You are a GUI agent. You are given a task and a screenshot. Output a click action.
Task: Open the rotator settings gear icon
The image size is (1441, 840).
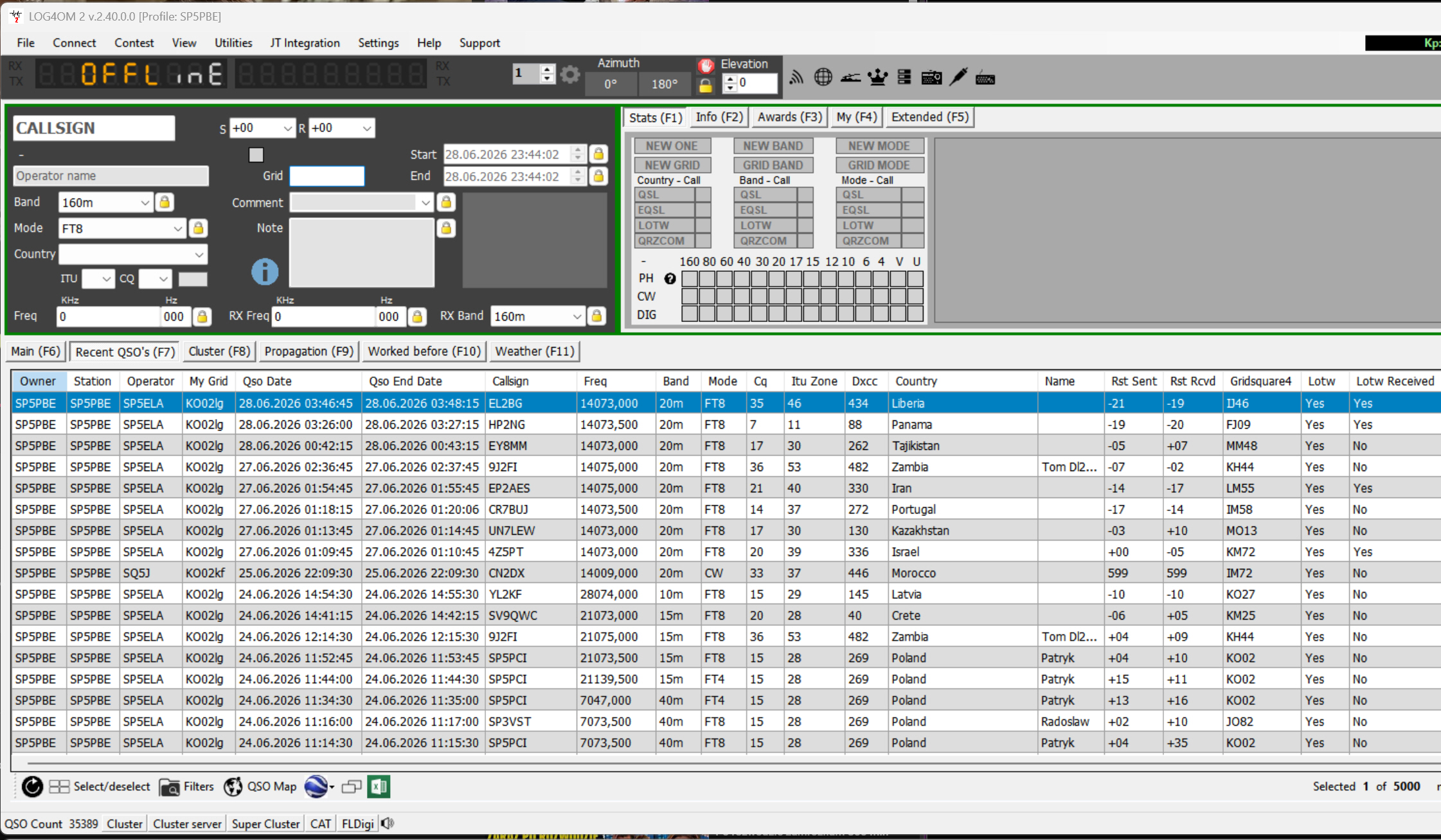point(570,75)
